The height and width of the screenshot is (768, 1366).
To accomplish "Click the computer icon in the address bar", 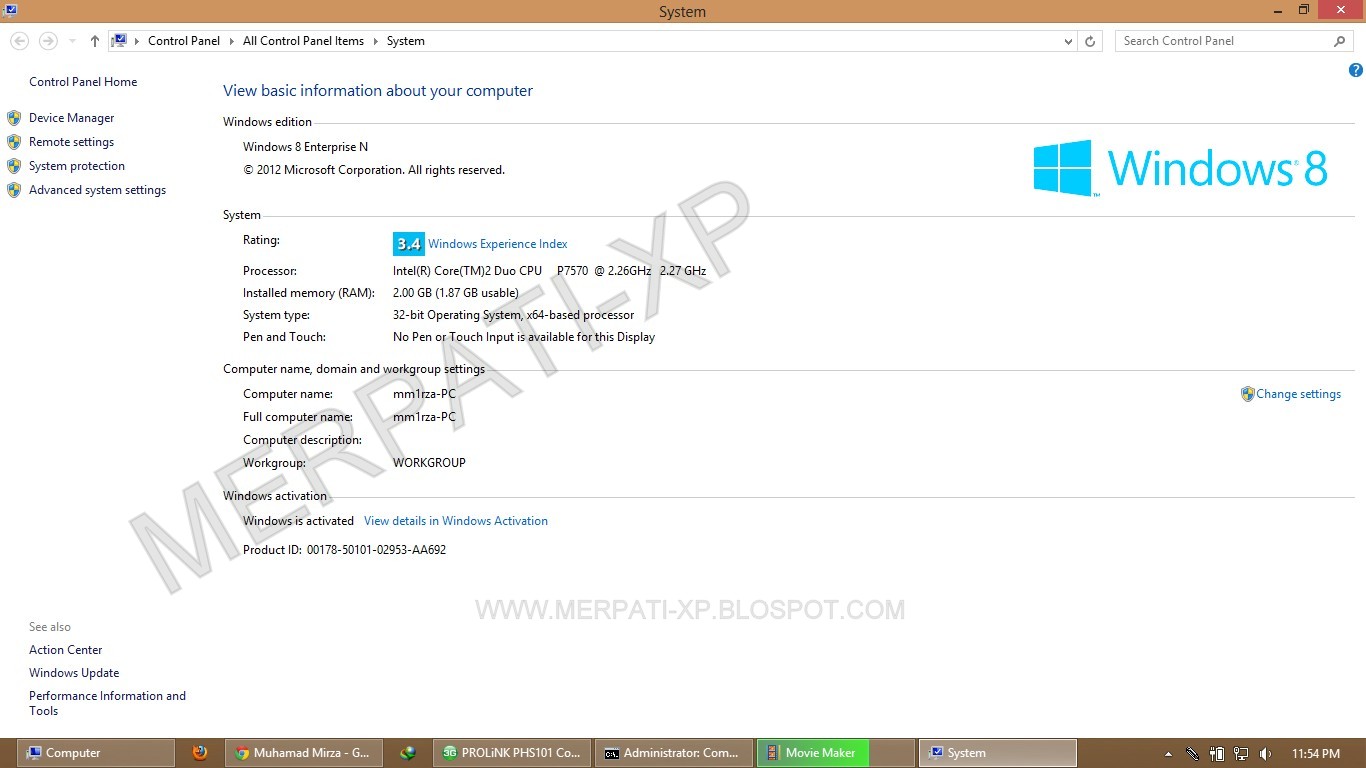I will pos(119,41).
